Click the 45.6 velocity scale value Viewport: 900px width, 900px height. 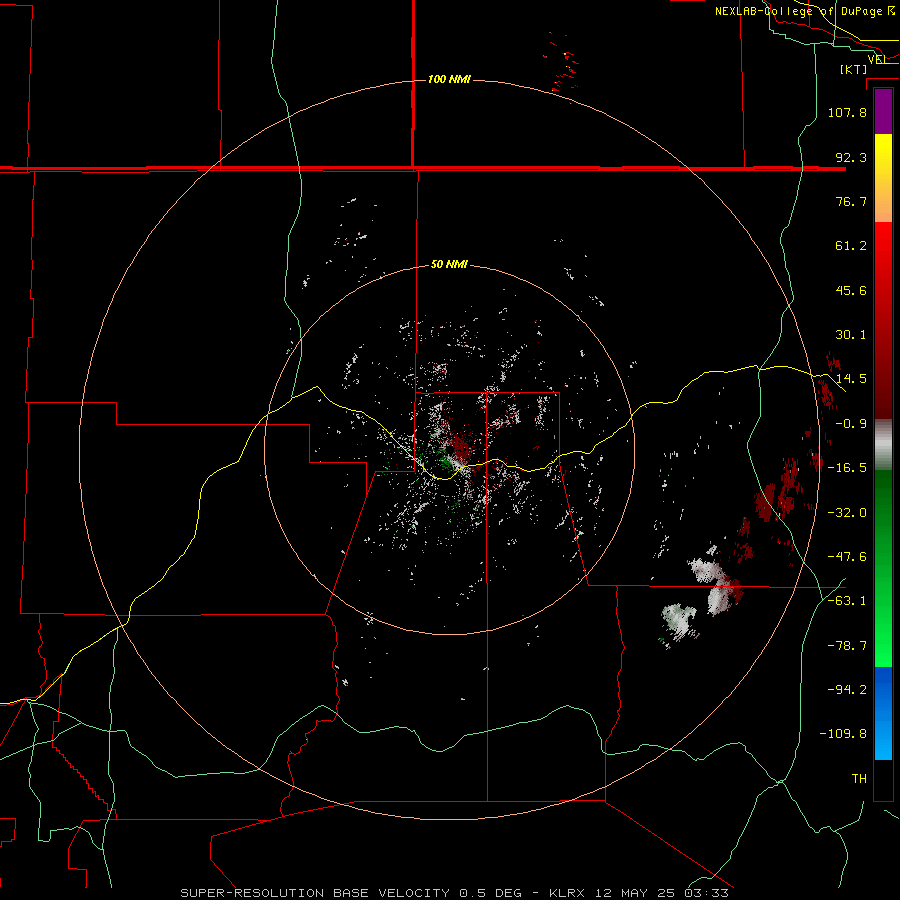tap(851, 290)
